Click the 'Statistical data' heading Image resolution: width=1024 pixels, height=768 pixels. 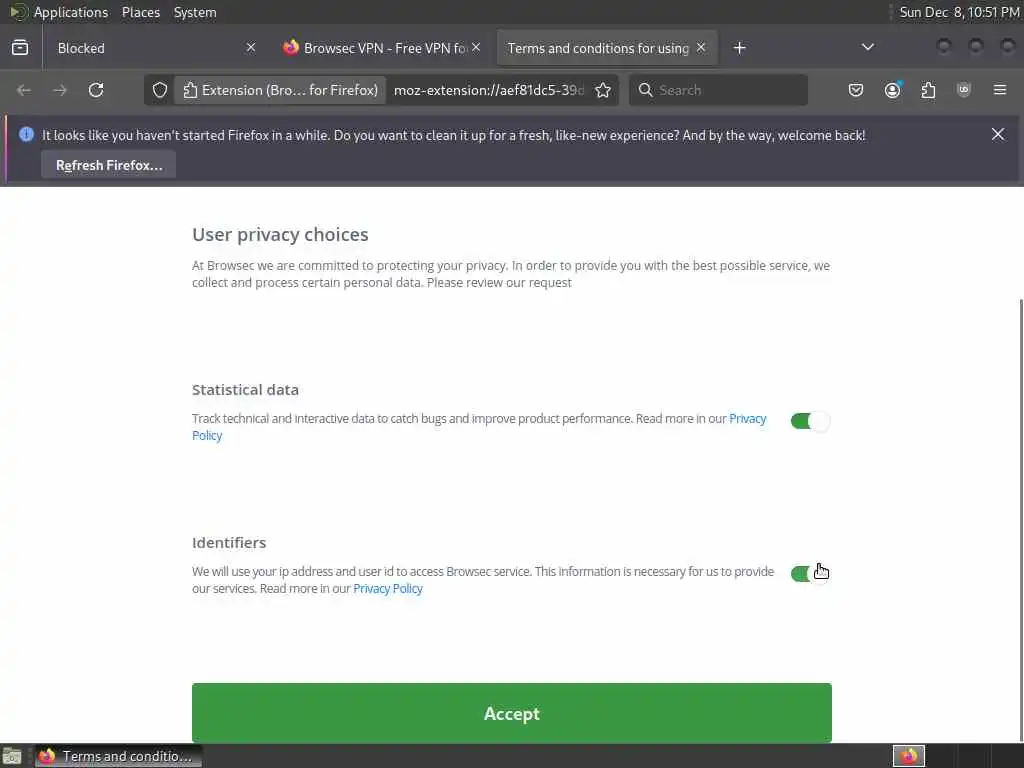click(245, 390)
